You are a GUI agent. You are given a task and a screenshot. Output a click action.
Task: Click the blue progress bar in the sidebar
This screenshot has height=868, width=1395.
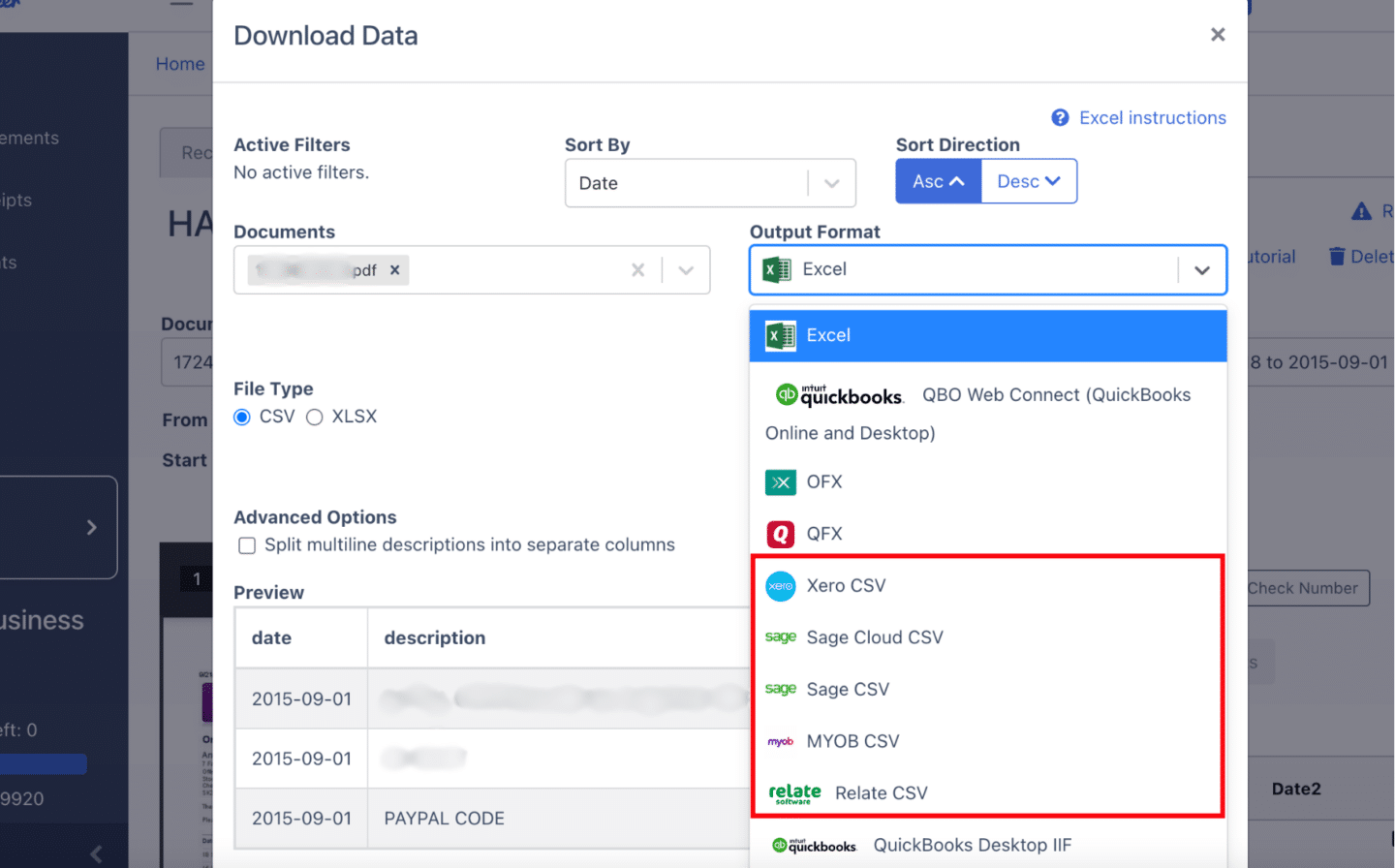pyautogui.click(x=44, y=764)
